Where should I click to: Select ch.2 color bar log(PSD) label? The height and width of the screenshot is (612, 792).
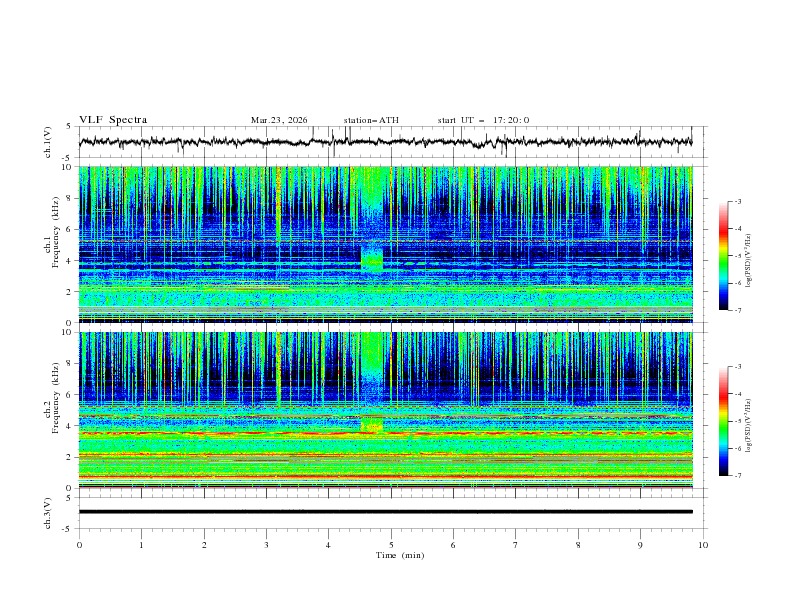pos(749,425)
